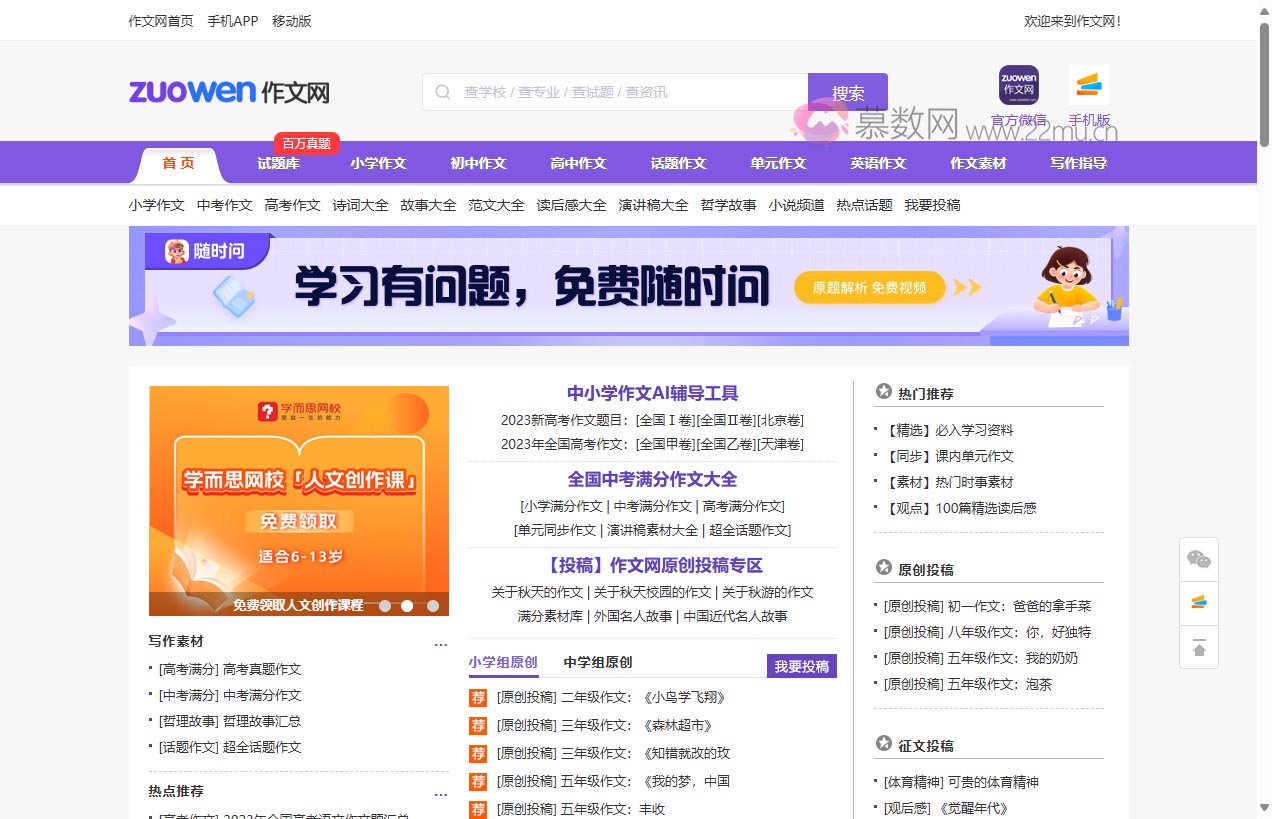The height and width of the screenshot is (819, 1272).
Task: Click the ellipsis icon next to 热点推荐
Action: pyautogui.click(x=441, y=793)
